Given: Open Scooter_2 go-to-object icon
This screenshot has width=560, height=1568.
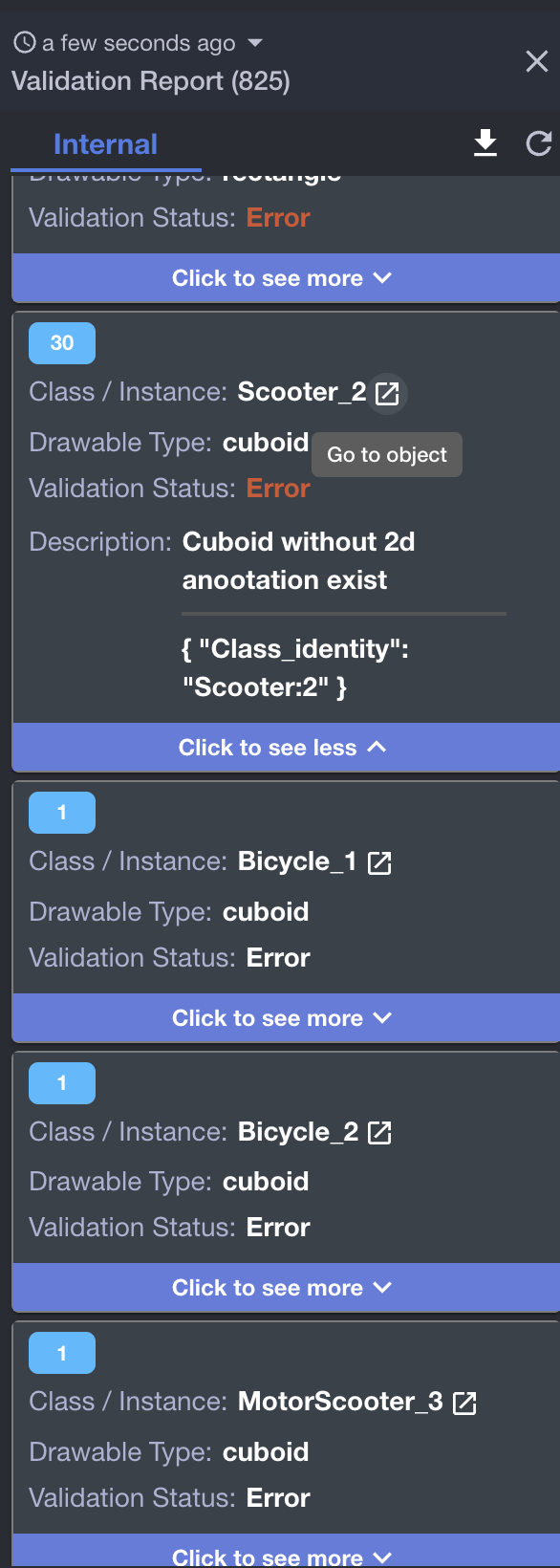Looking at the screenshot, I should tap(387, 393).
